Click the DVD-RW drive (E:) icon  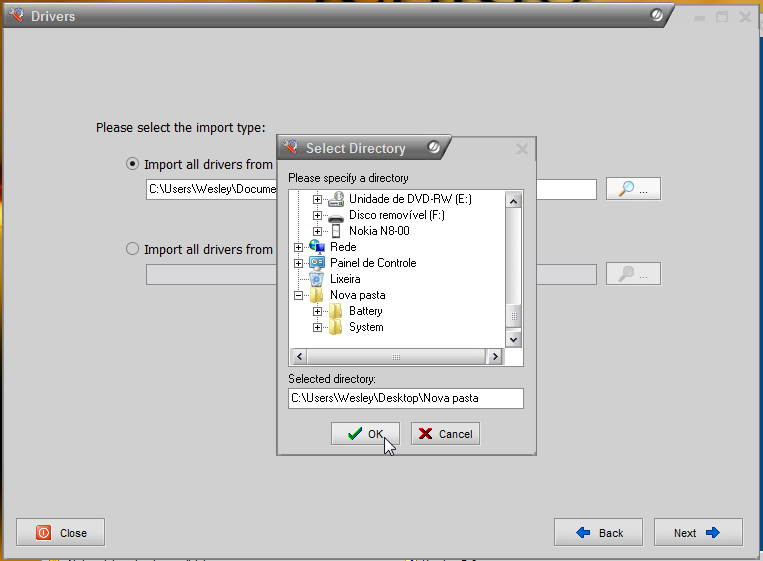coord(336,199)
